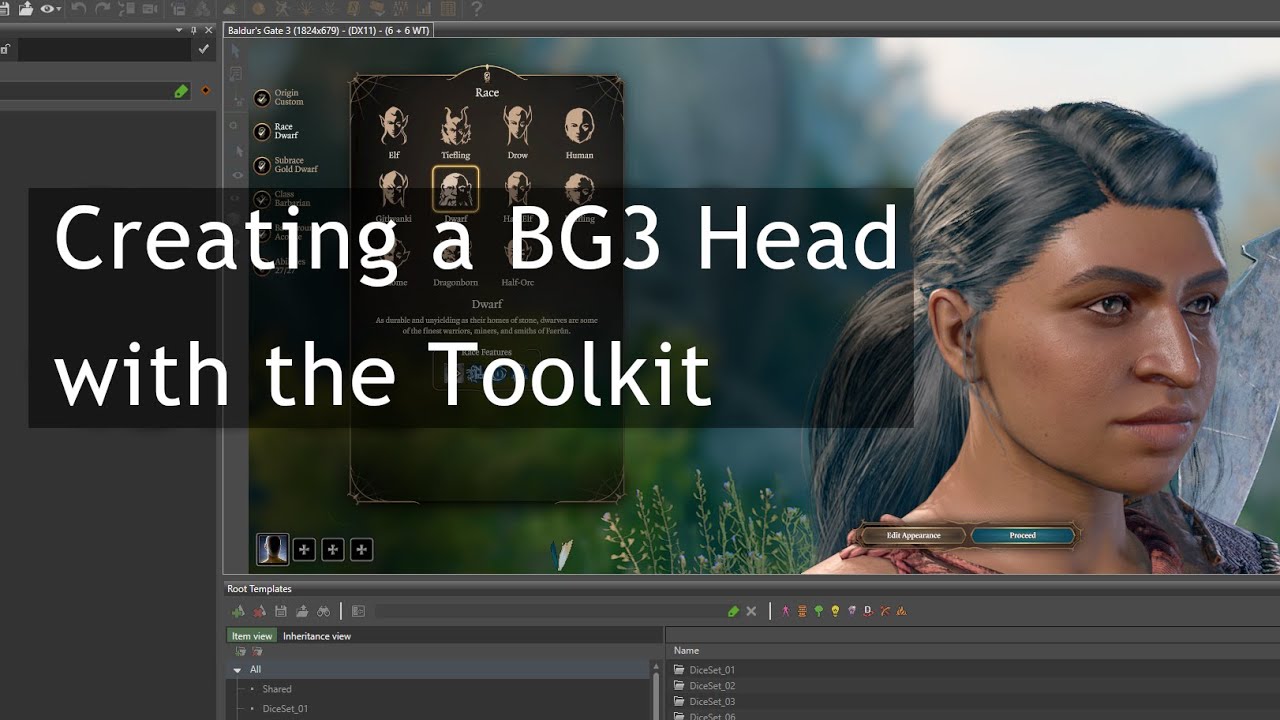This screenshot has width=1280, height=720.
Task: Click the Name column header
Action: tap(686, 651)
